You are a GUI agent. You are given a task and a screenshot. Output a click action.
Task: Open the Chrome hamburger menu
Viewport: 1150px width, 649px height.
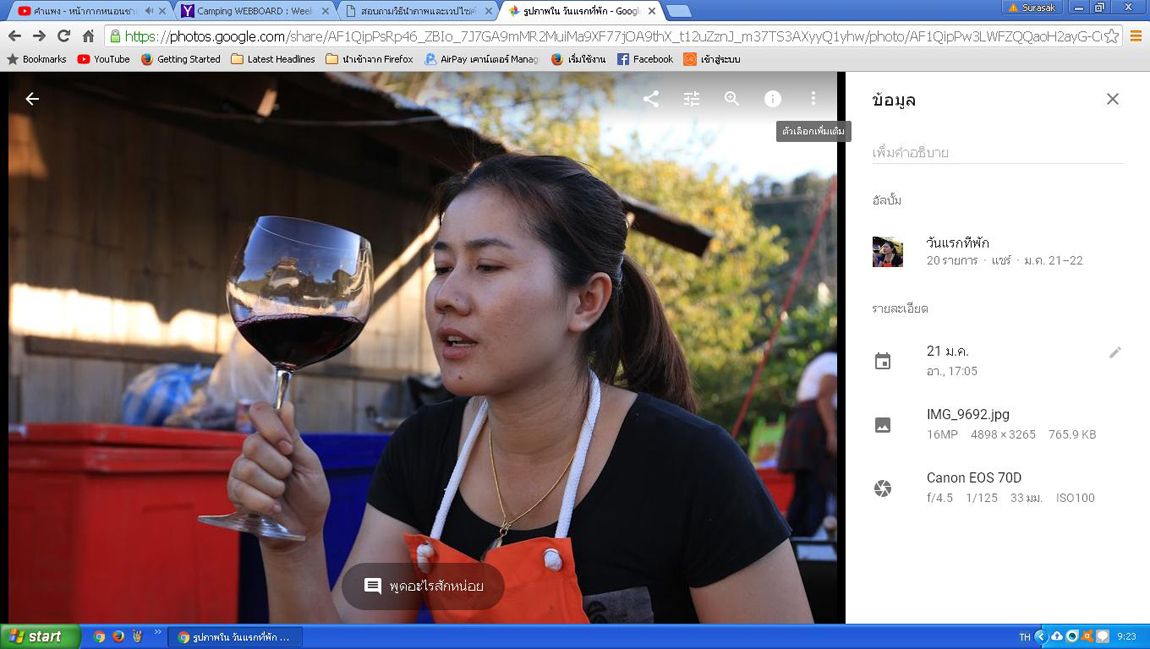pyautogui.click(x=1136, y=36)
